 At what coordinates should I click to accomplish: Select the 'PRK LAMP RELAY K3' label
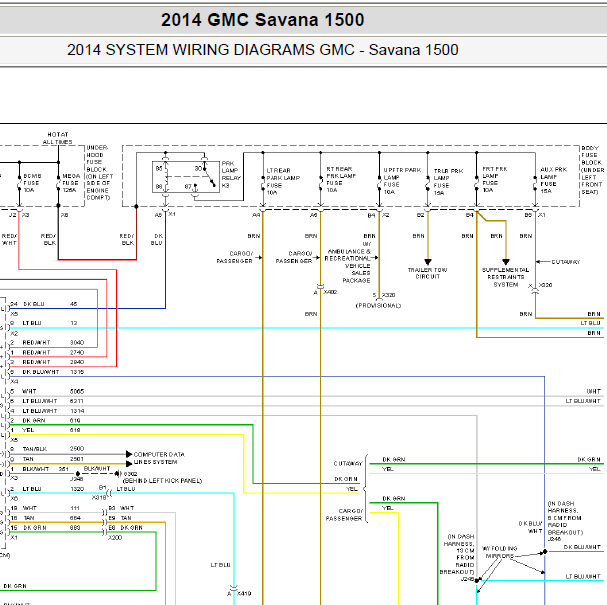231,174
